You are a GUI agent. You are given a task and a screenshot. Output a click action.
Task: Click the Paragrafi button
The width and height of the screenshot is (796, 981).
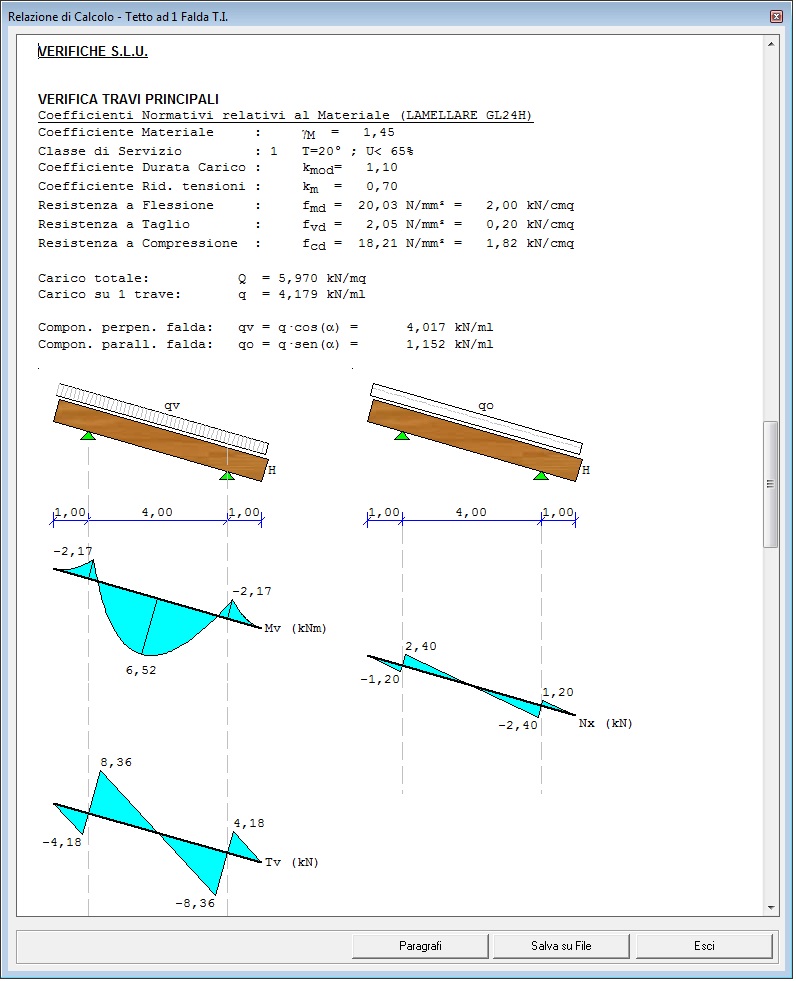coord(420,946)
